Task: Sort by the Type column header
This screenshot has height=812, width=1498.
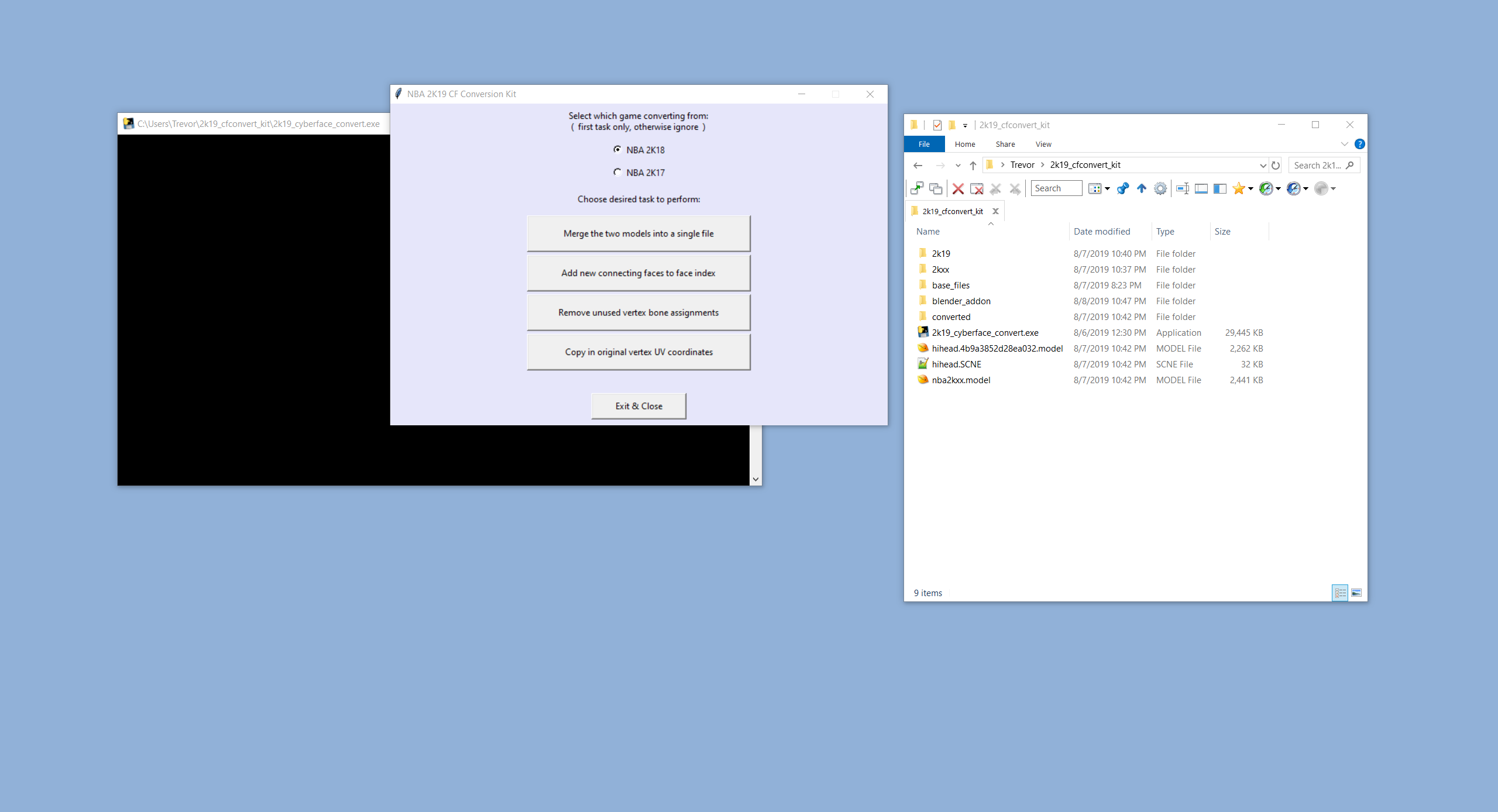Action: click(x=1180, y=231)
